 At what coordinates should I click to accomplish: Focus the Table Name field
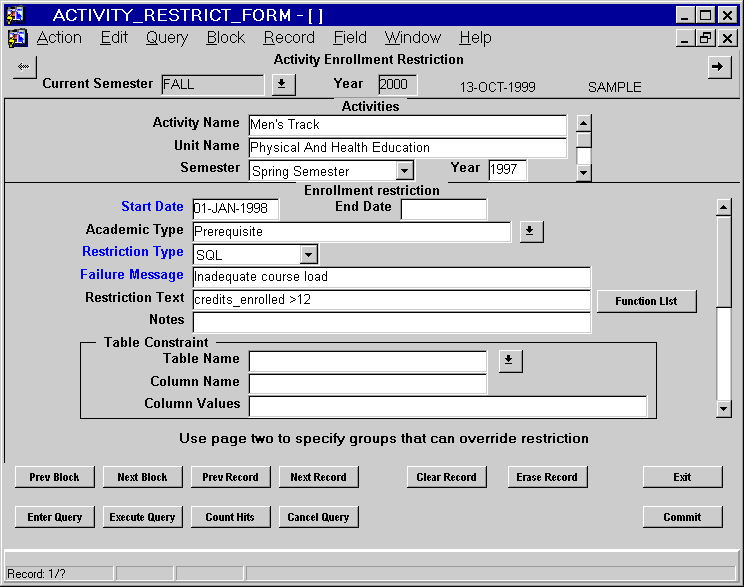click(368, 361)
